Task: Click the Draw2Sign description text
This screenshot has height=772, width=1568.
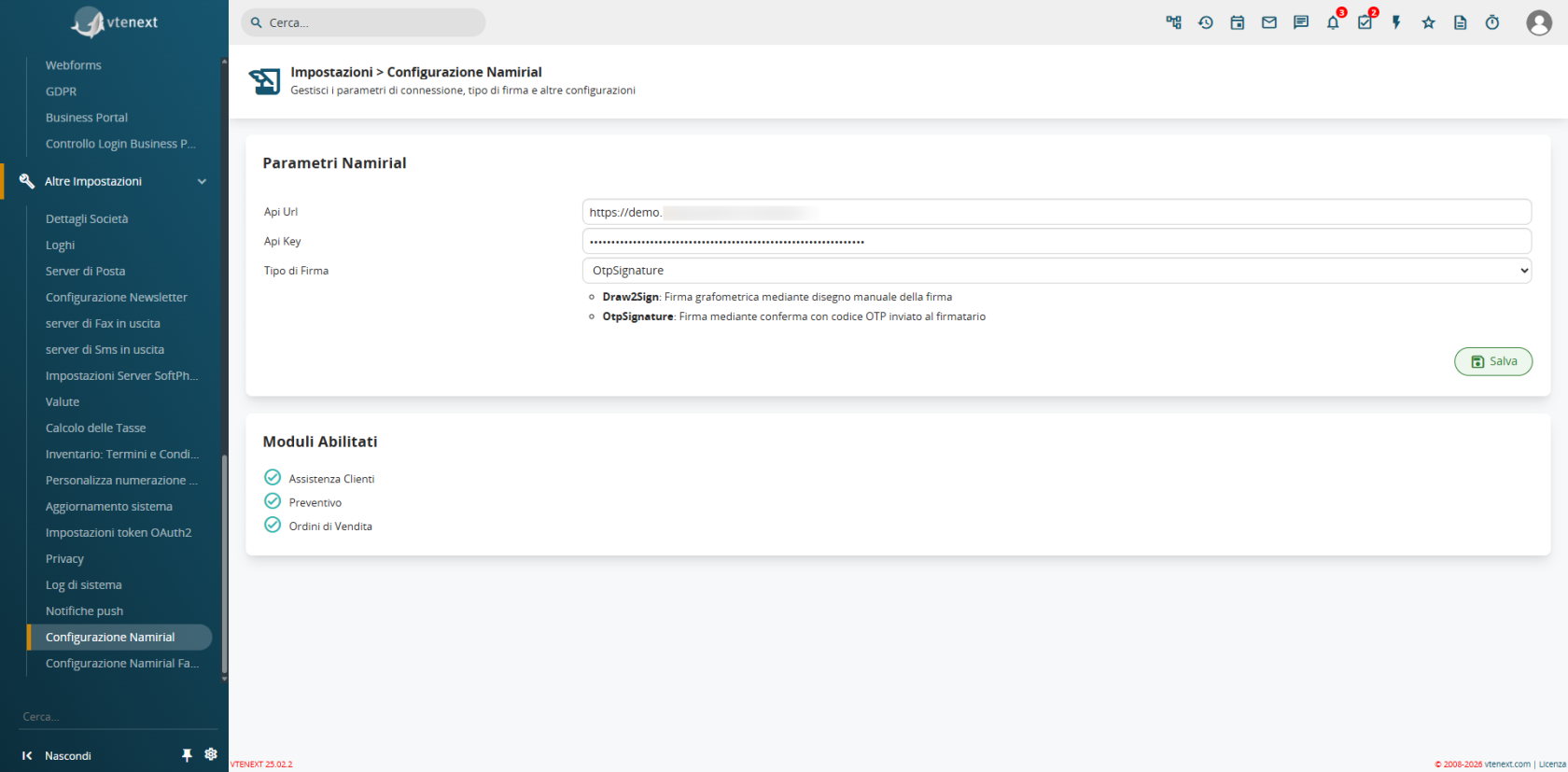Action: 777,297
